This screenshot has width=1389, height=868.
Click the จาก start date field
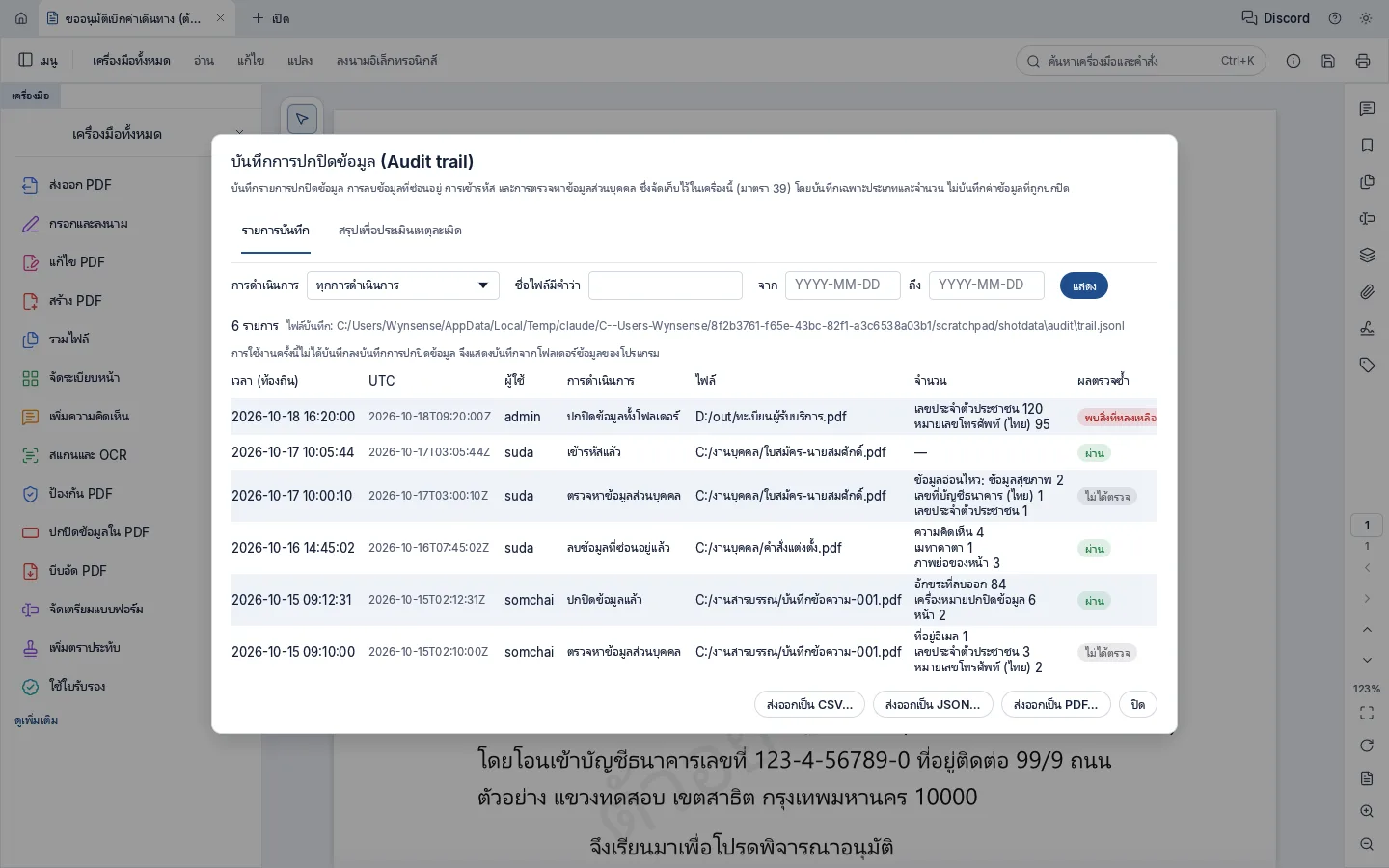click(843, 285)
